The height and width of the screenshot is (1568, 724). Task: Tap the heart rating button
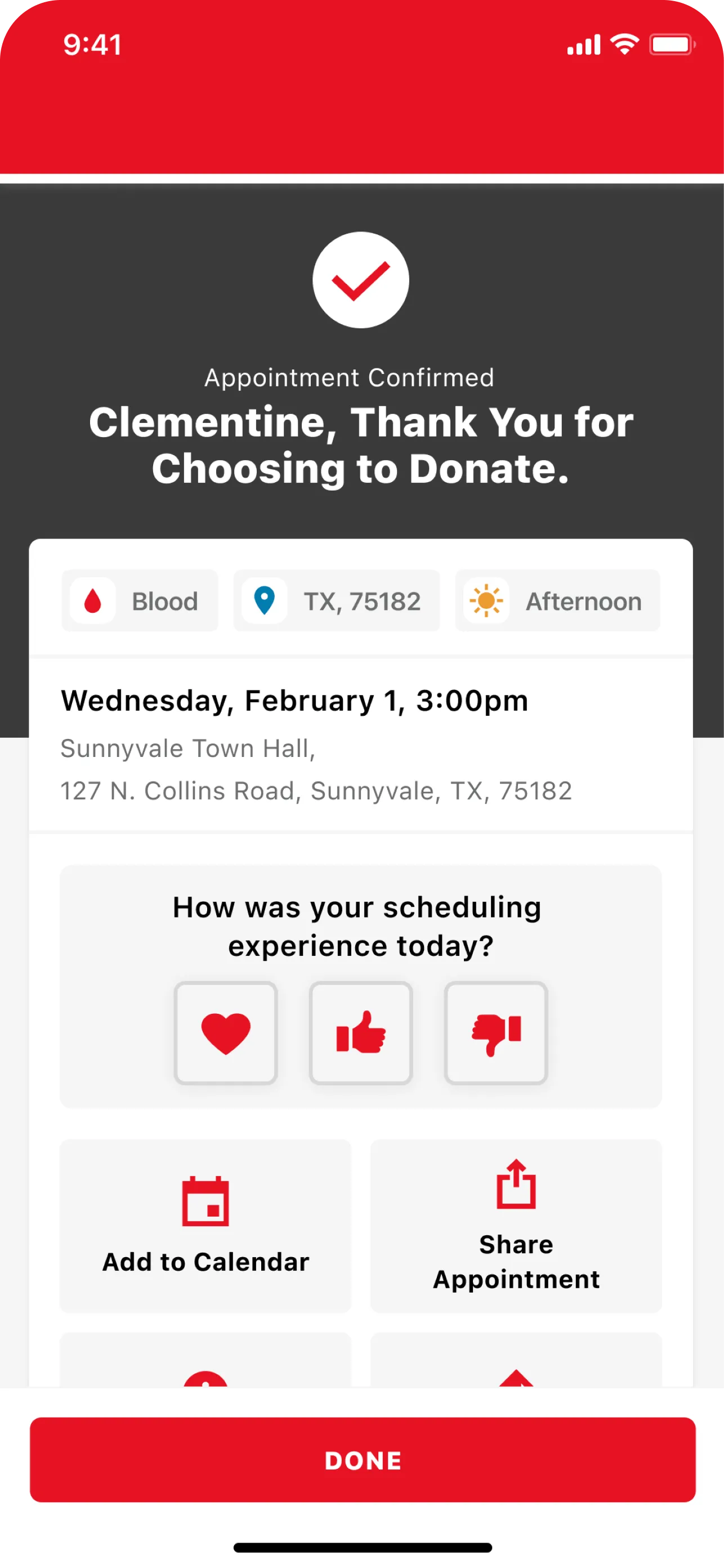coord(226,1033)
